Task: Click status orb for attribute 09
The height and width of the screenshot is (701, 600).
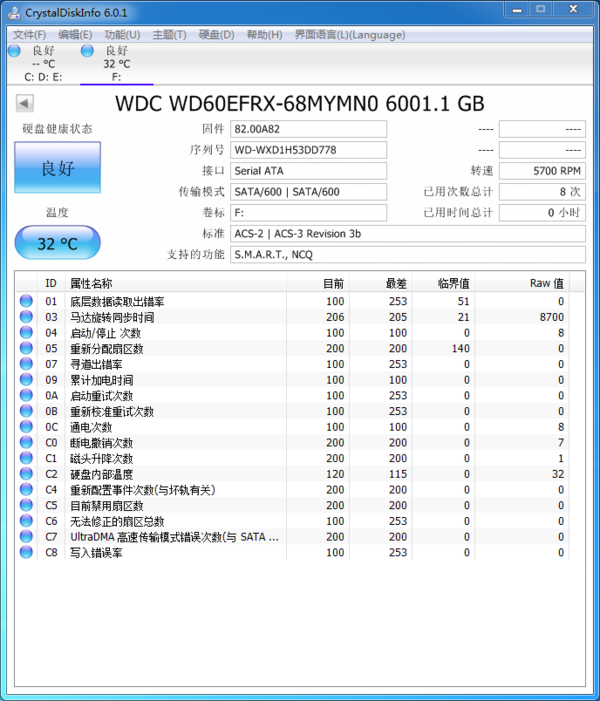Action: [x=26, y=379]
